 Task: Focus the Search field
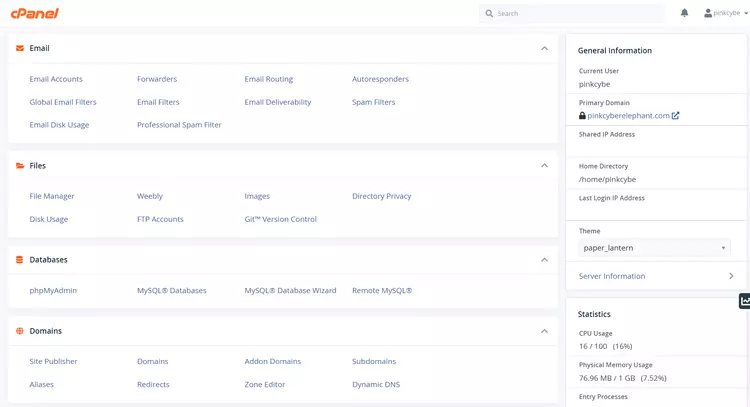572,13
